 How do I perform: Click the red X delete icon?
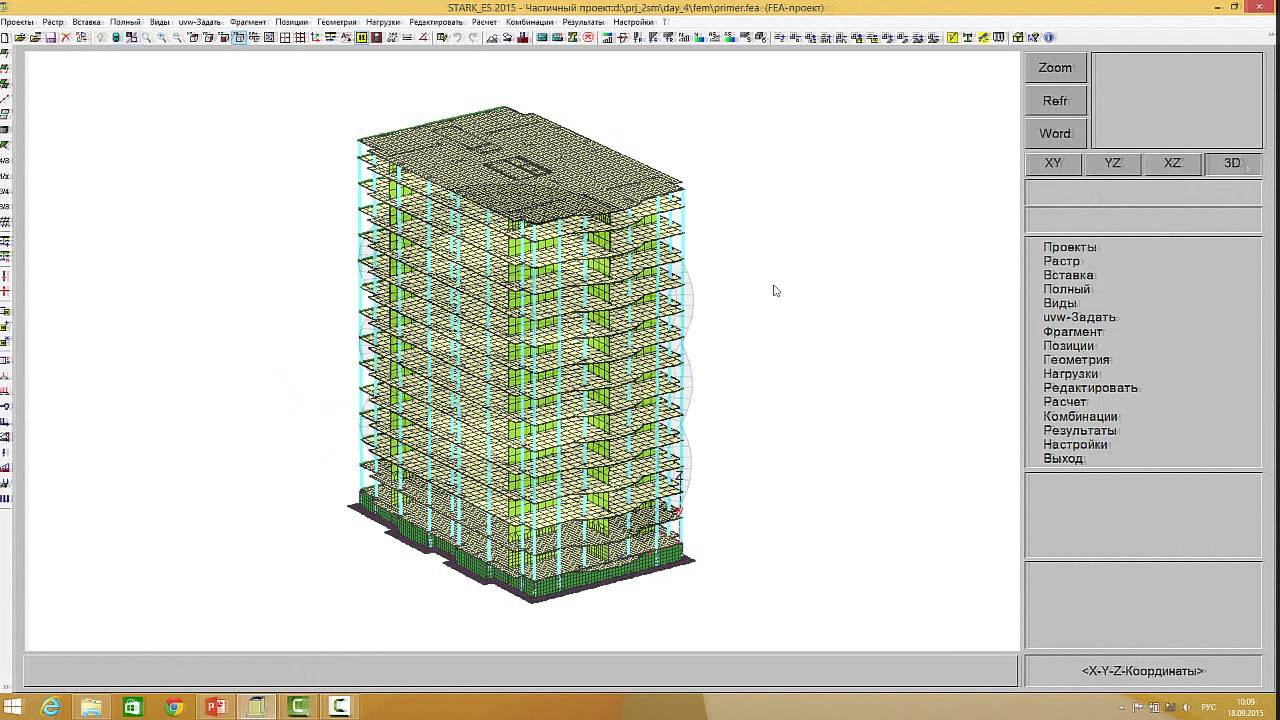click(66, 38)
